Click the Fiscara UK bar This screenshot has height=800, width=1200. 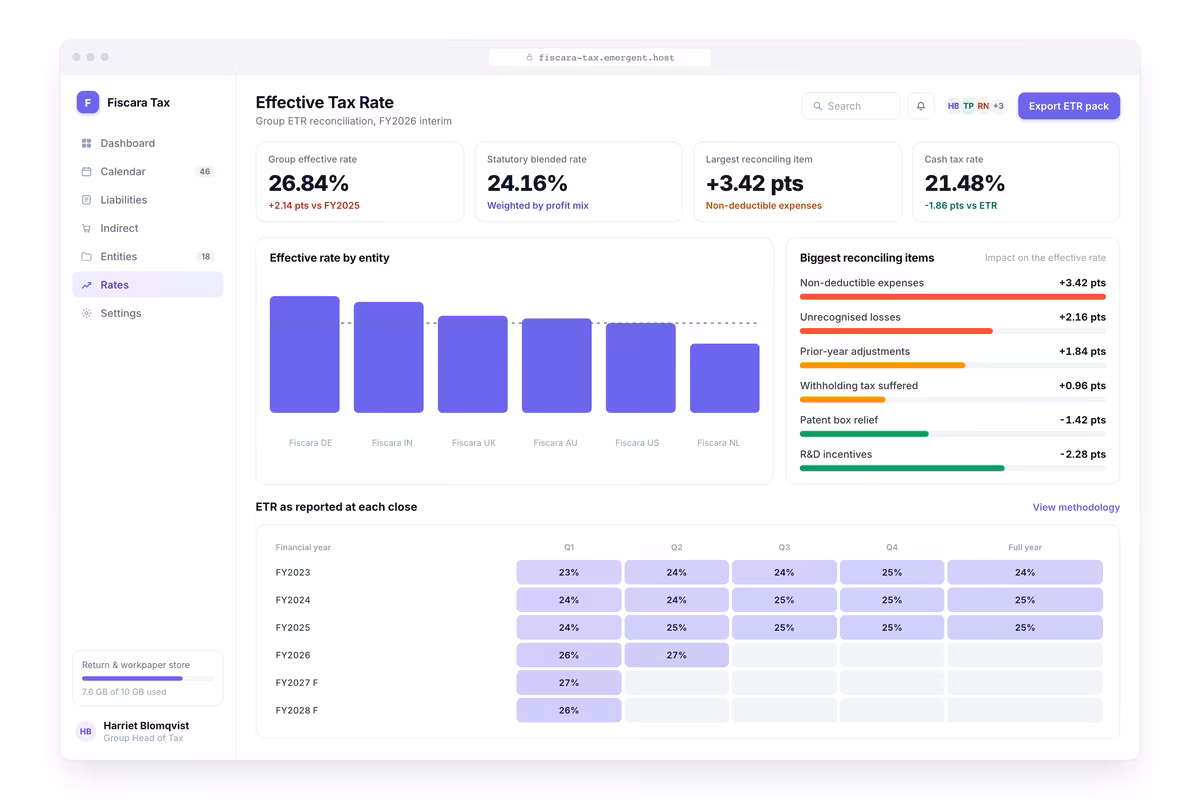473,364
